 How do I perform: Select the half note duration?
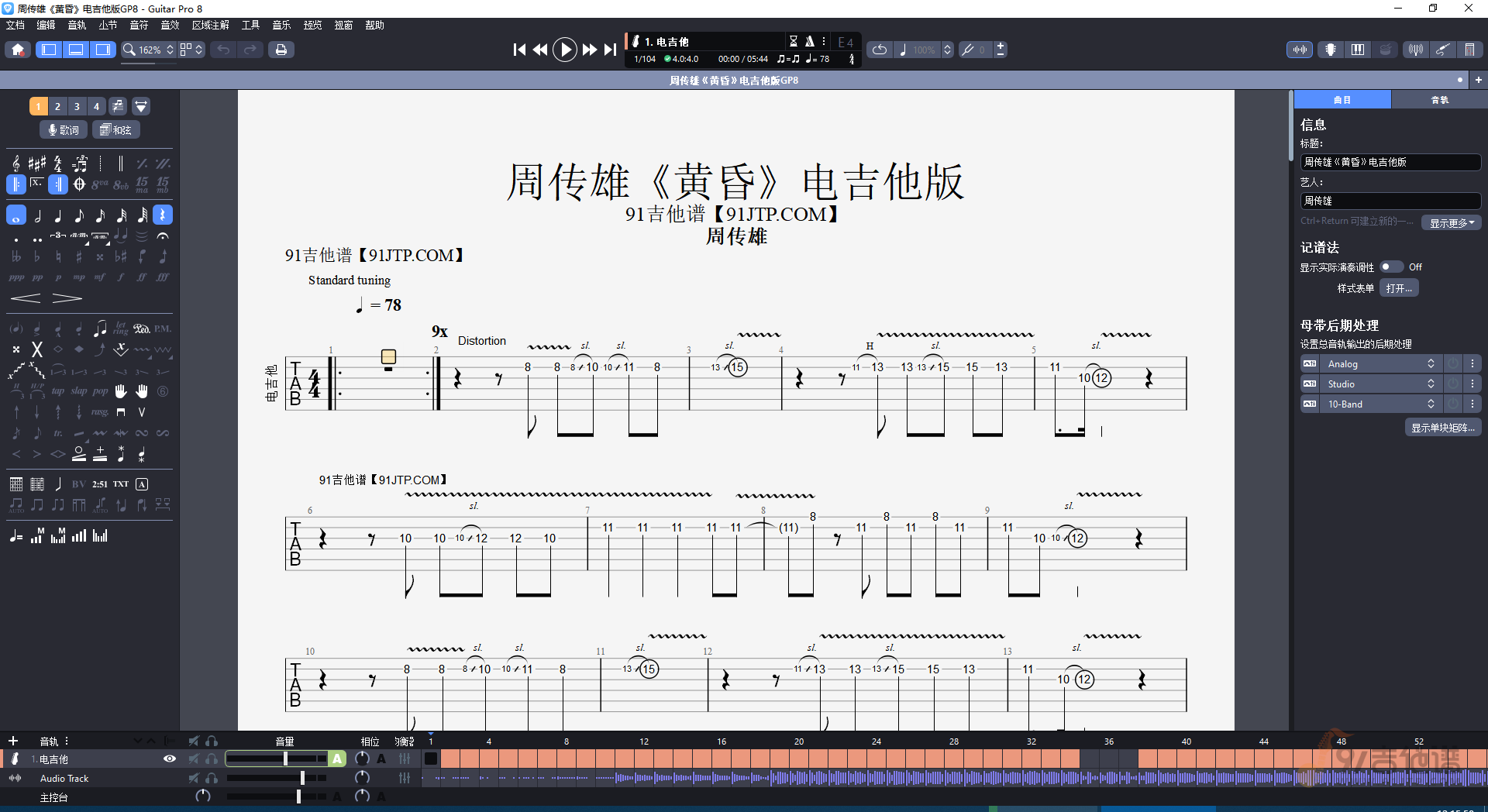click(37, 215)
